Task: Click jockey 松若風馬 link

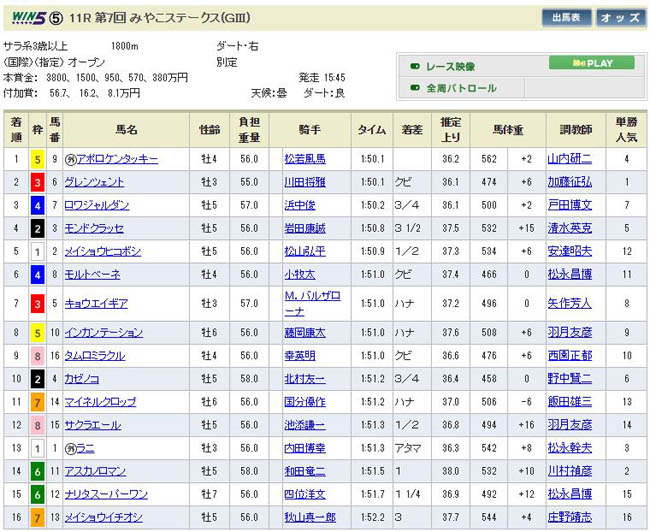Action: click(304, 158)
